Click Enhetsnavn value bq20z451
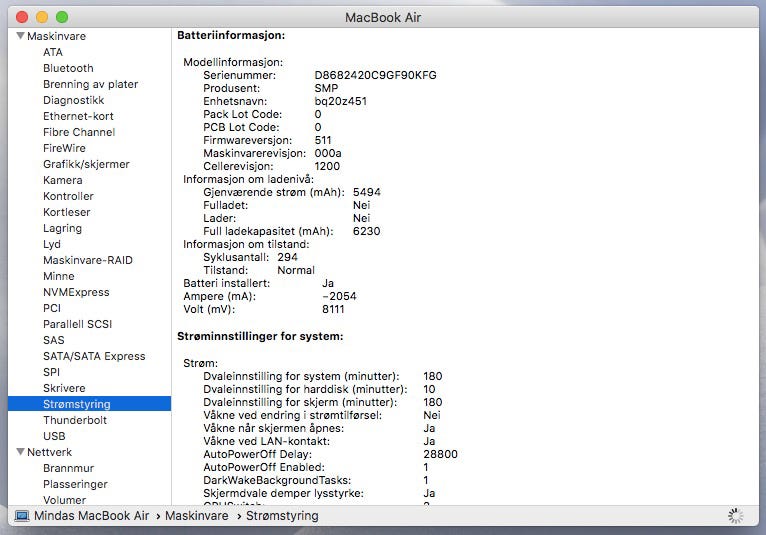 (340, 101)
